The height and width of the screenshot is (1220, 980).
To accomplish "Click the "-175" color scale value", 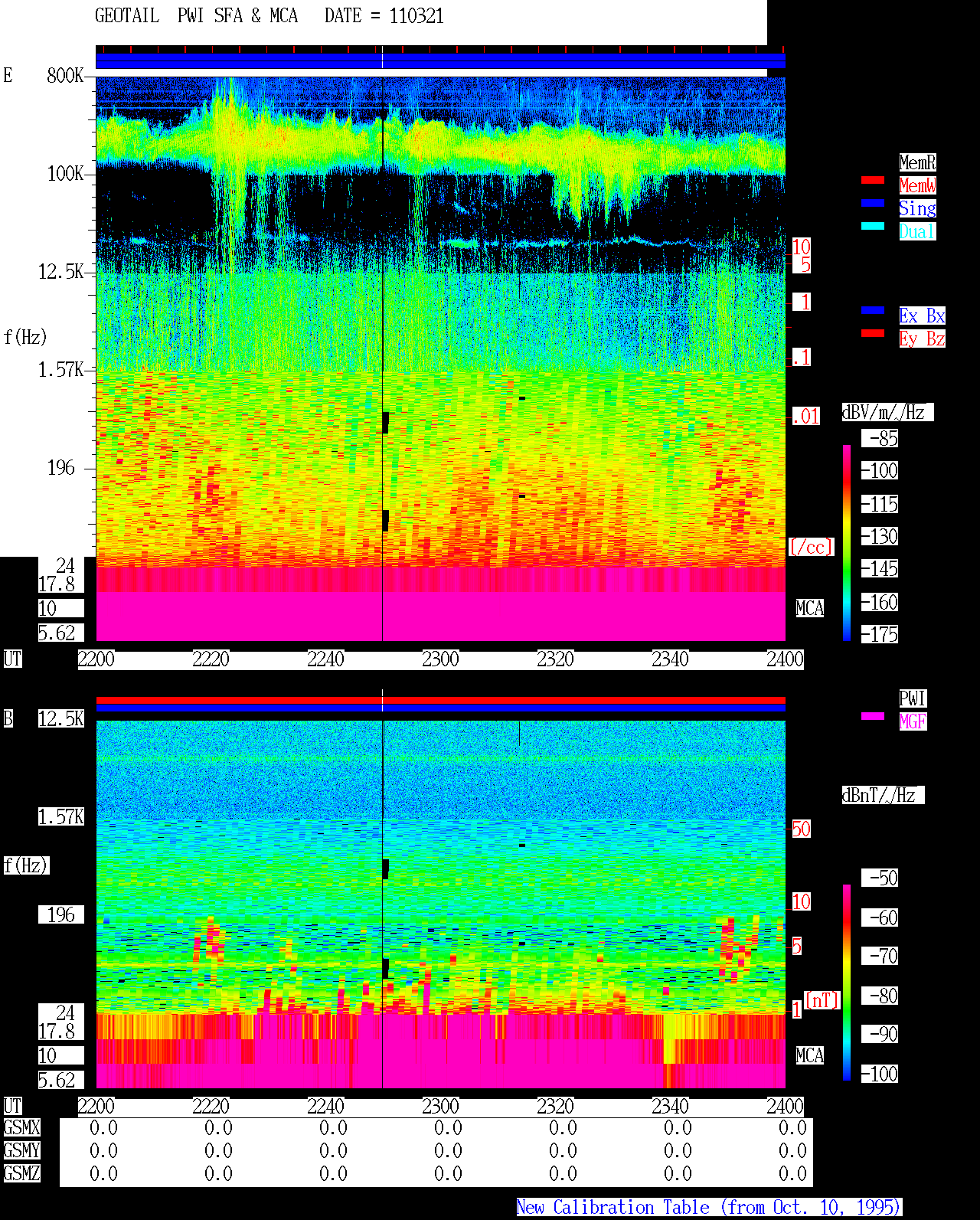I will (x=880, y=634).
